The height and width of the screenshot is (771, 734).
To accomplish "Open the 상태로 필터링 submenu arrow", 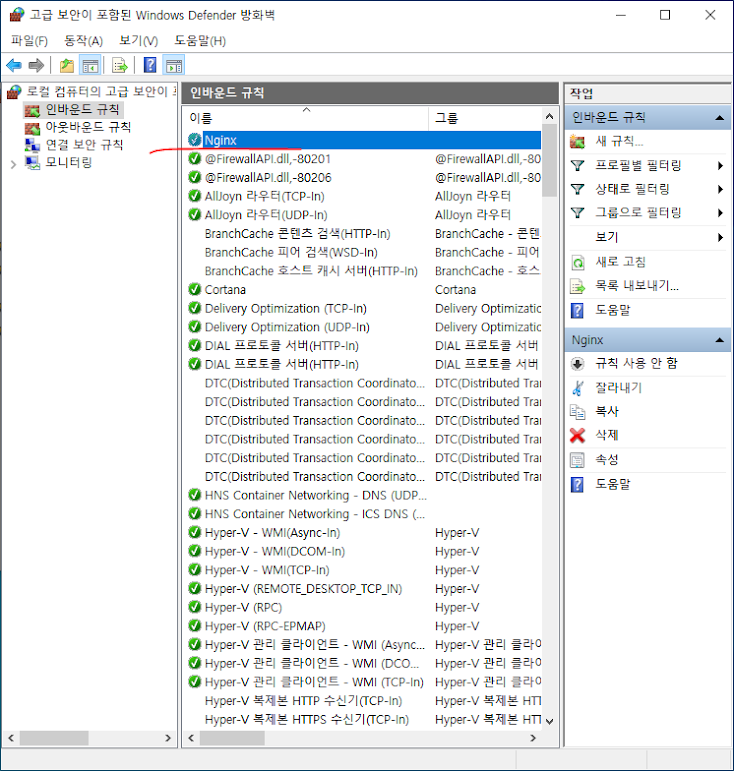I will pyautogui.click(x=720, y=189).
